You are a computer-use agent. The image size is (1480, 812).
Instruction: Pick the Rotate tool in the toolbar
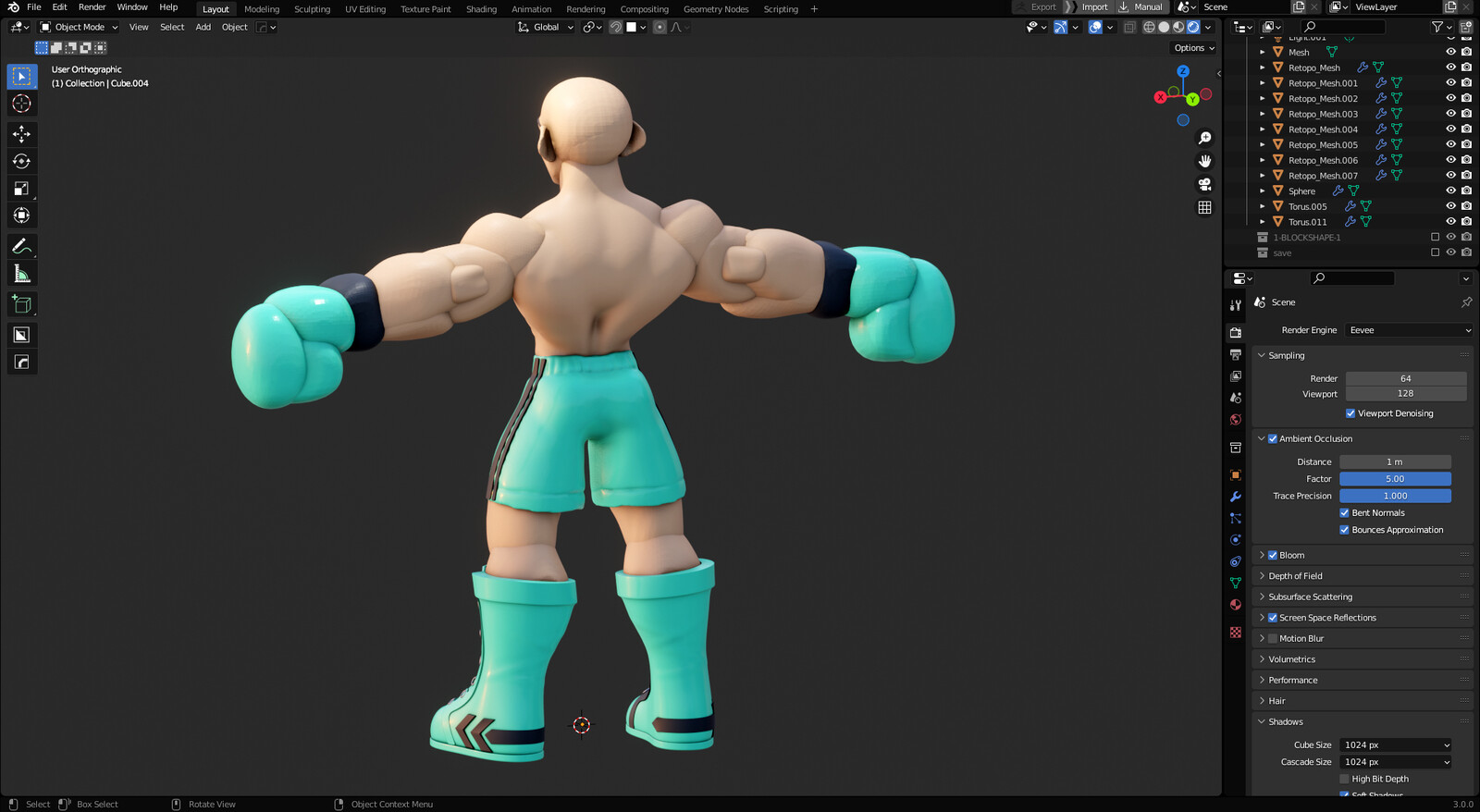[22, 161]
